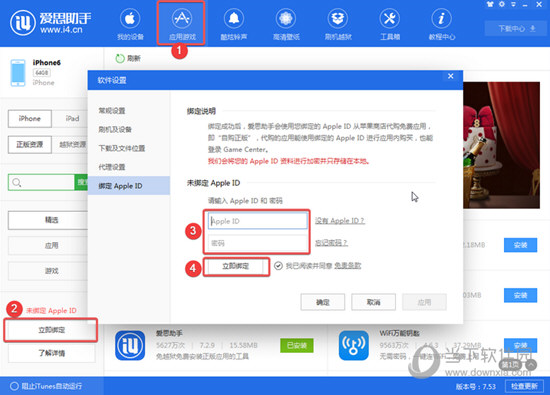Open the skin (shirt) icon in title bar
Screen dimensions: 550x395
click(490, 4)
